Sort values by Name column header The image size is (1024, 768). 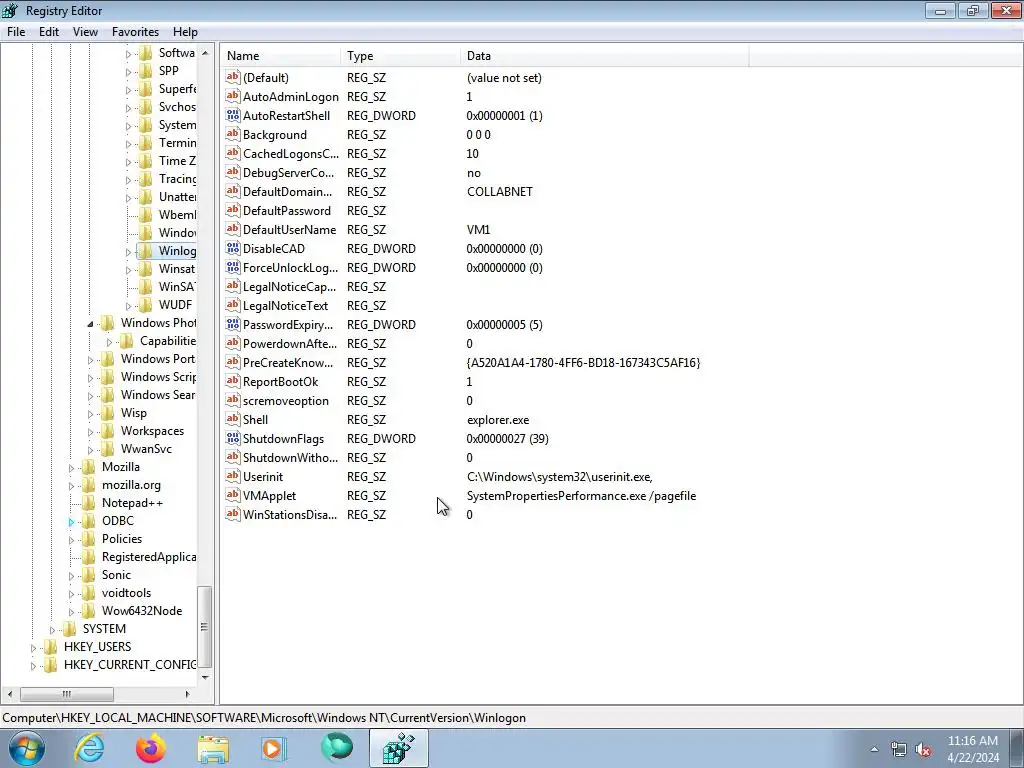(x=281, y=56)
